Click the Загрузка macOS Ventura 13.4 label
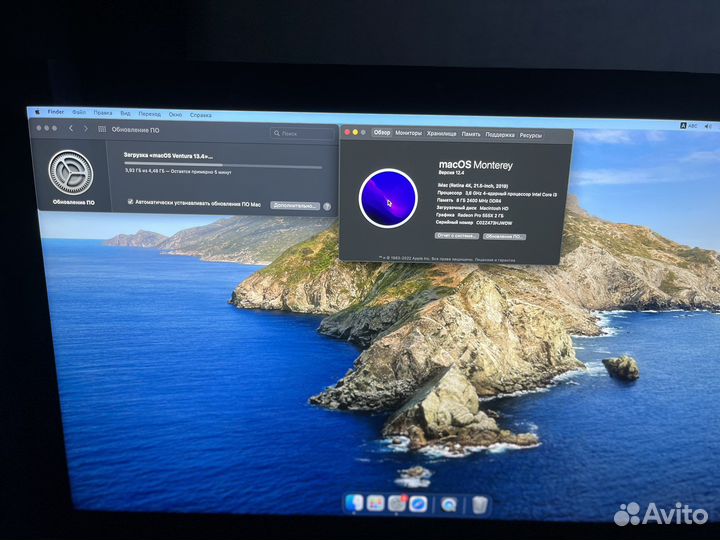The image size is (720, 540). click(168, 156)
